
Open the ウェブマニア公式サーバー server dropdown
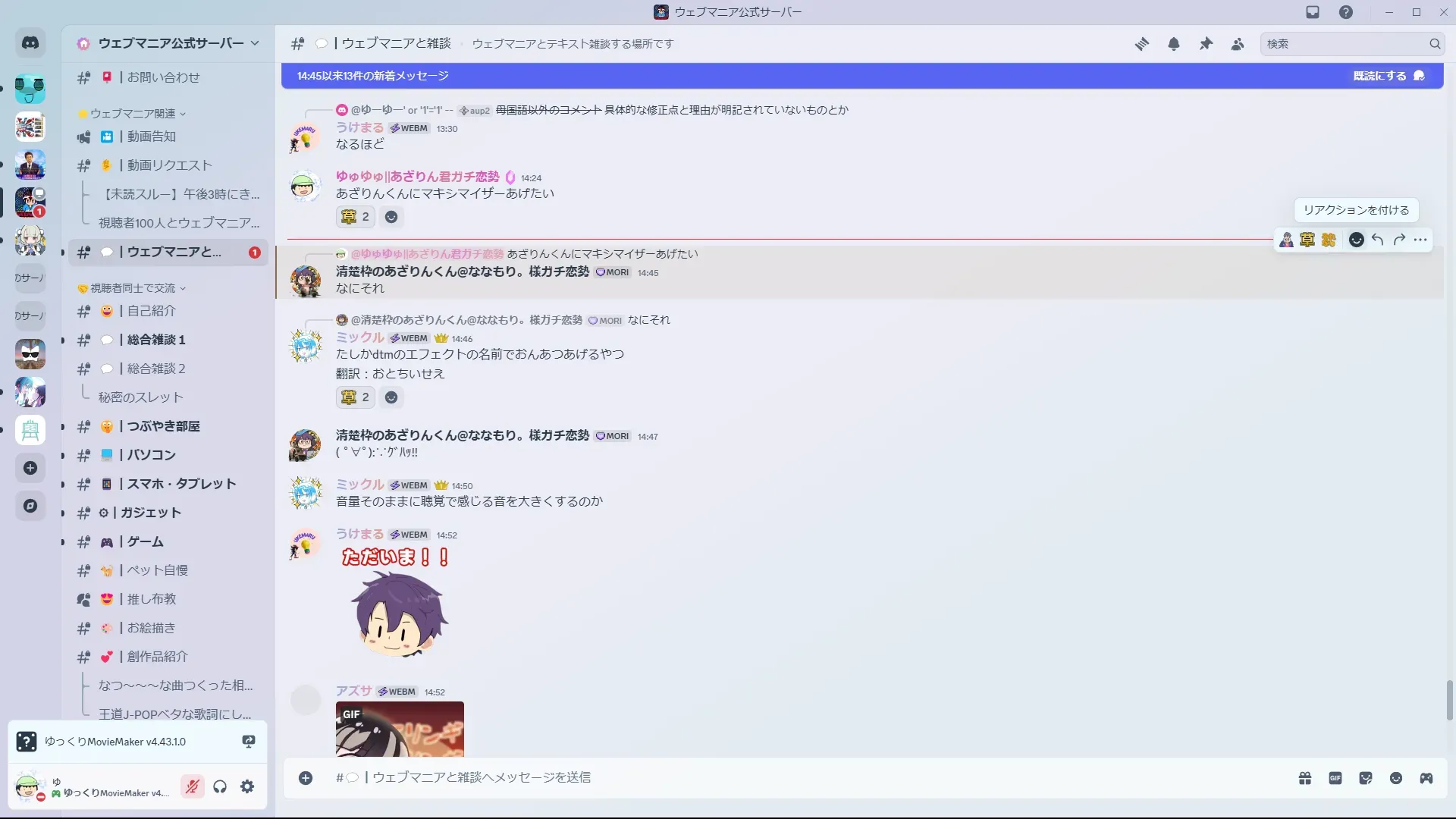(171, 43)
